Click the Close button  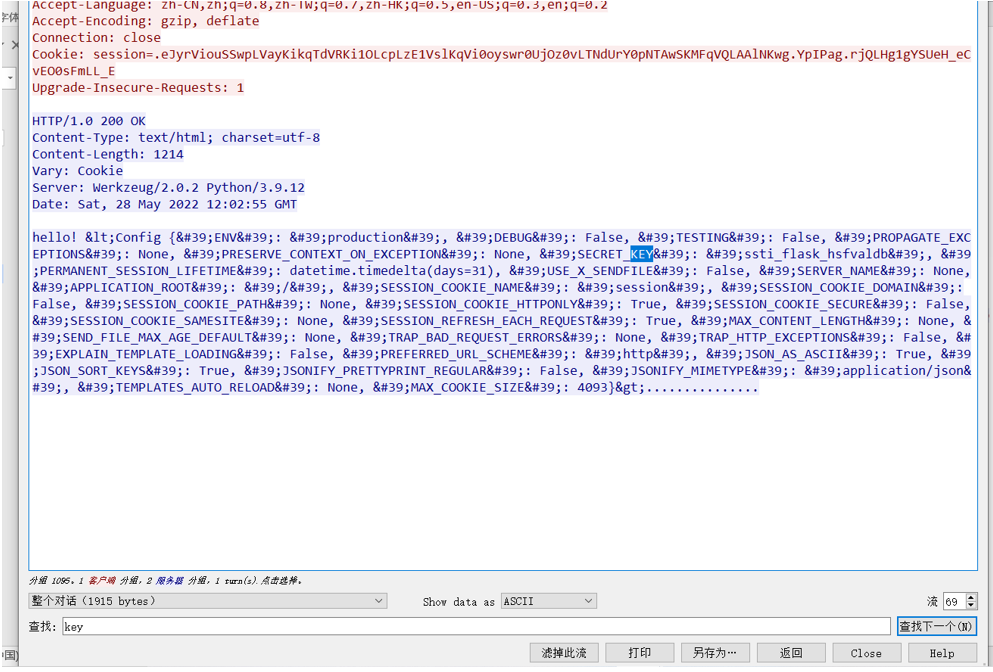pos(866,653)
